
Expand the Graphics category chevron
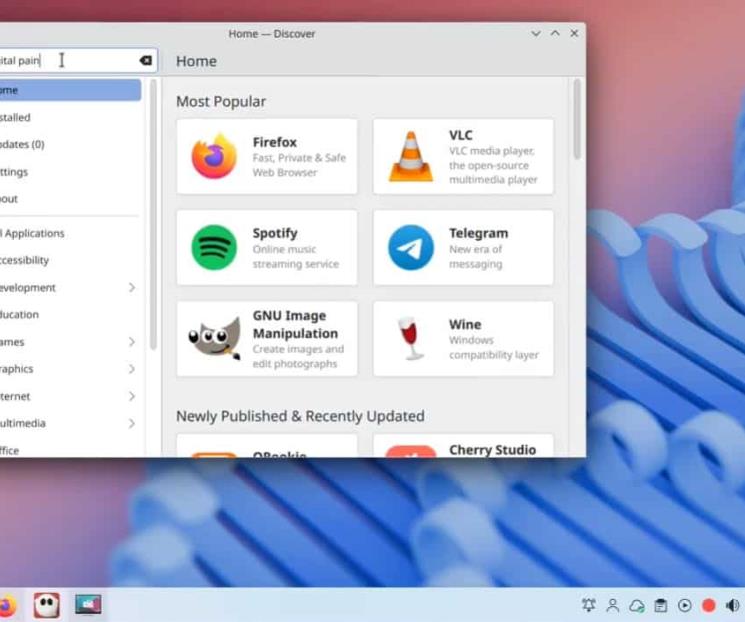coord(132,369)
